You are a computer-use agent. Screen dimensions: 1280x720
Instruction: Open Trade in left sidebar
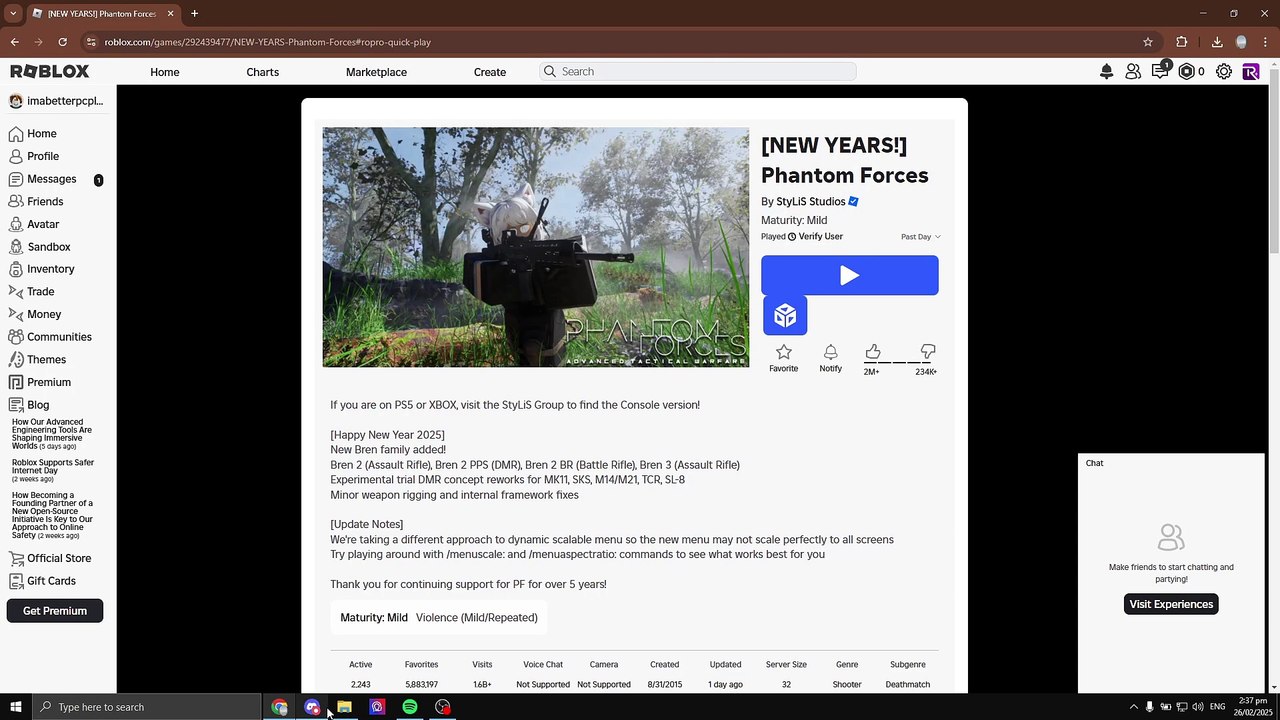[32, 292]
